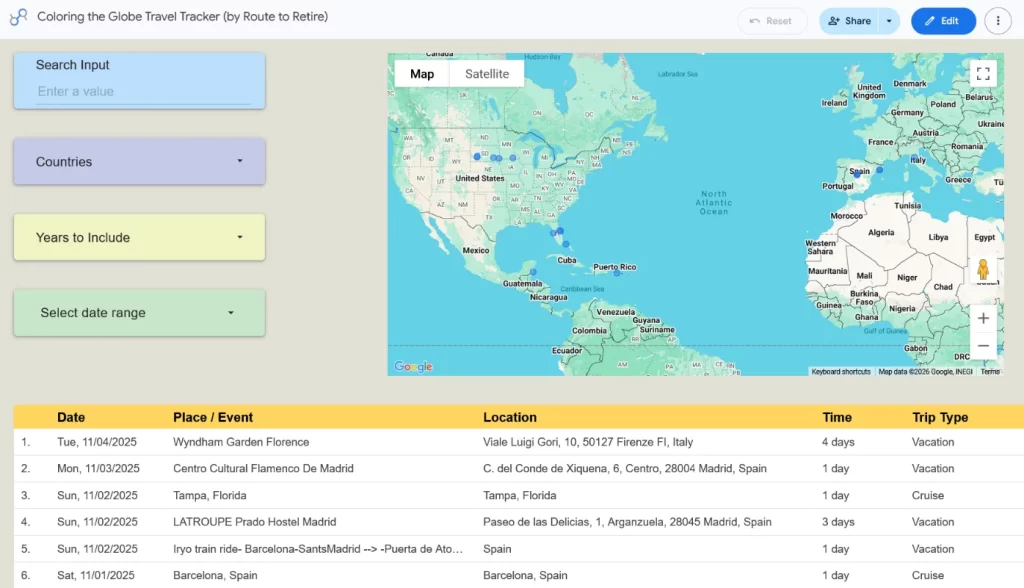The image size is (1024, 588).
Task: Click the 4 days time cell
Action: point(838,442)
